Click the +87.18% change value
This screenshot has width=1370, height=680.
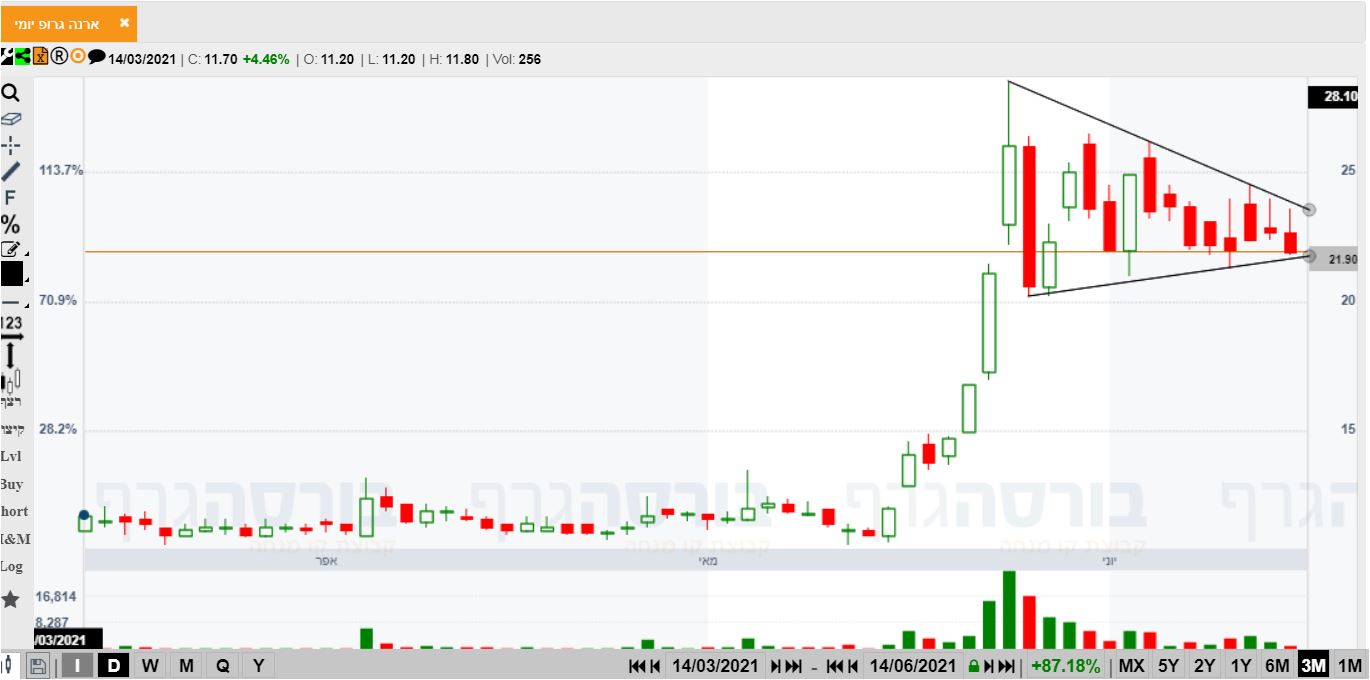(1066, 666)
